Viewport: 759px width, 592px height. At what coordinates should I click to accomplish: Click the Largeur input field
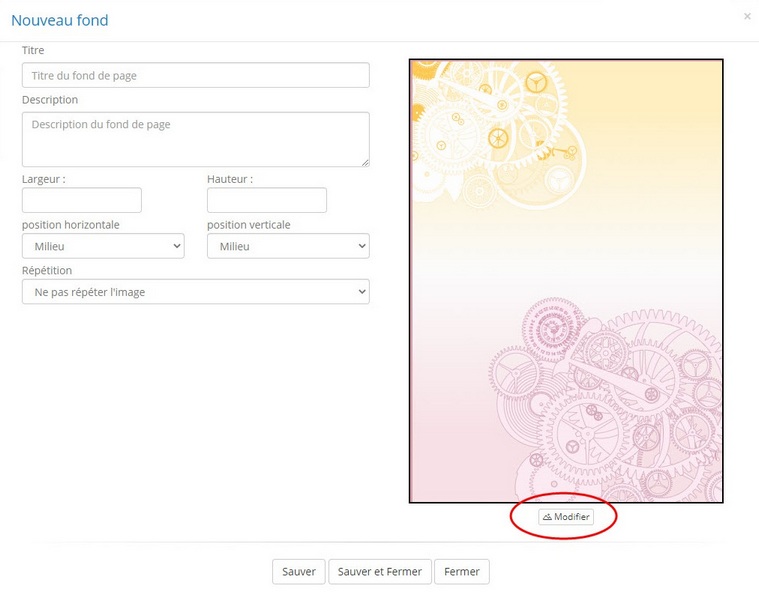(x=82, y=200)
